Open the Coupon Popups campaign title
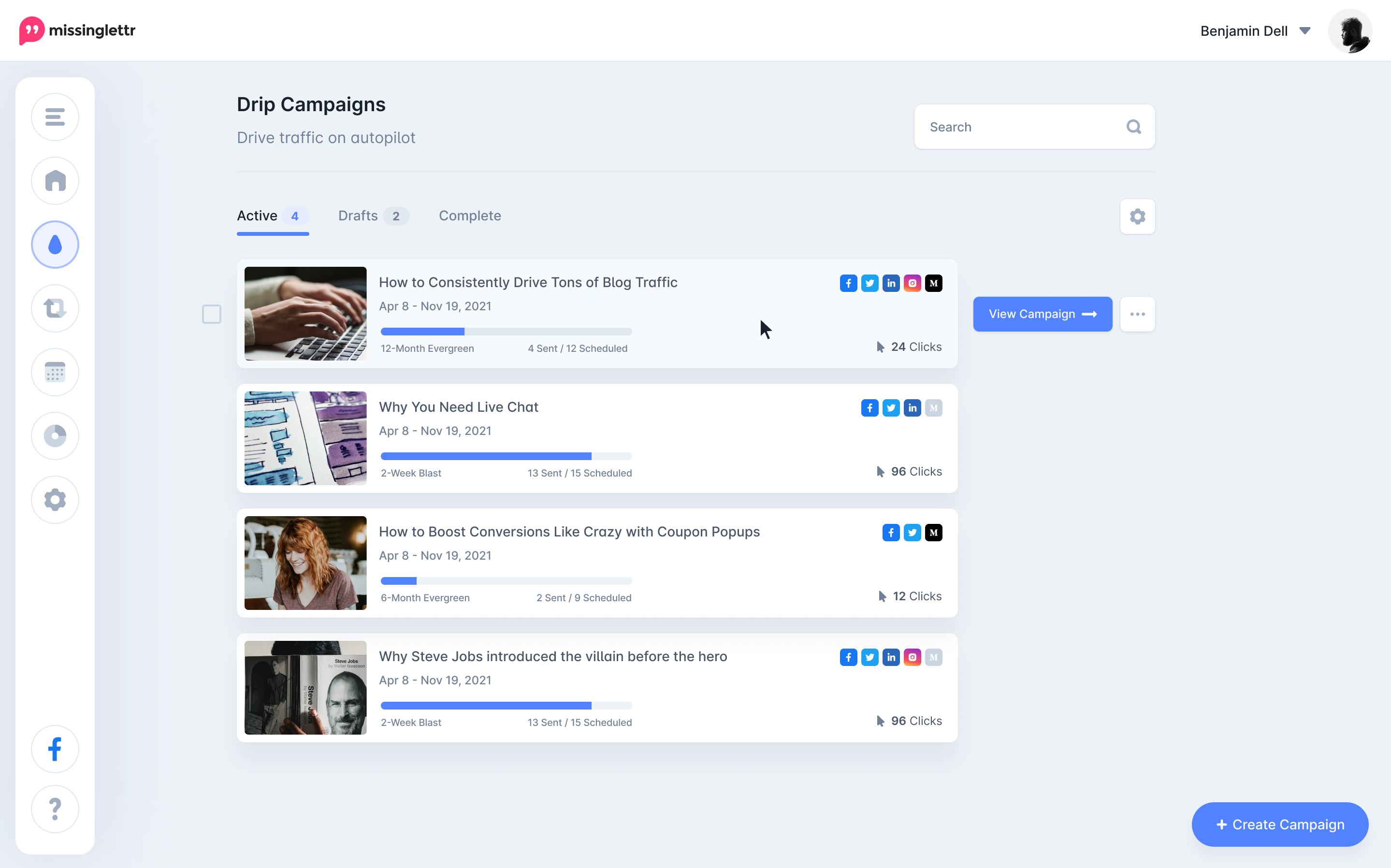The width and height of the screenshot is (1391, 868). pyautogui.click(x=569, y=532)
